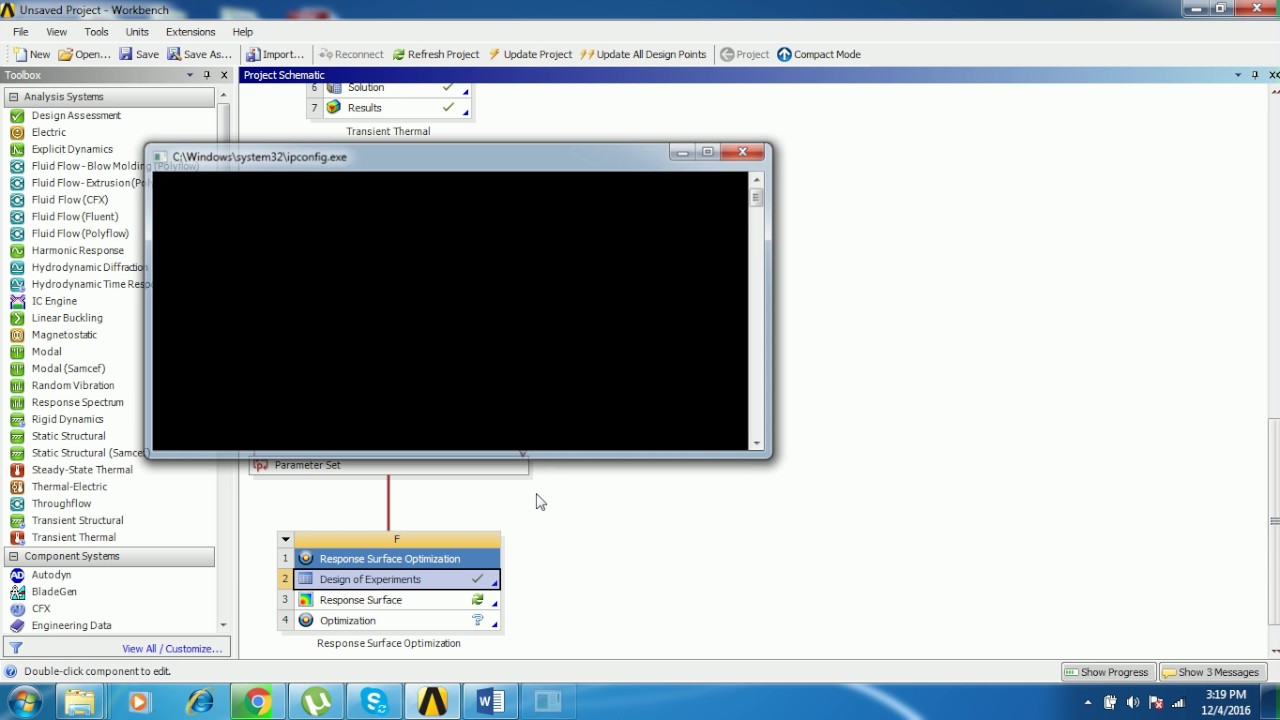Screen dimensions: 1280x720
Task: Choose Steady-State Thermal icon
Action: 17,470
